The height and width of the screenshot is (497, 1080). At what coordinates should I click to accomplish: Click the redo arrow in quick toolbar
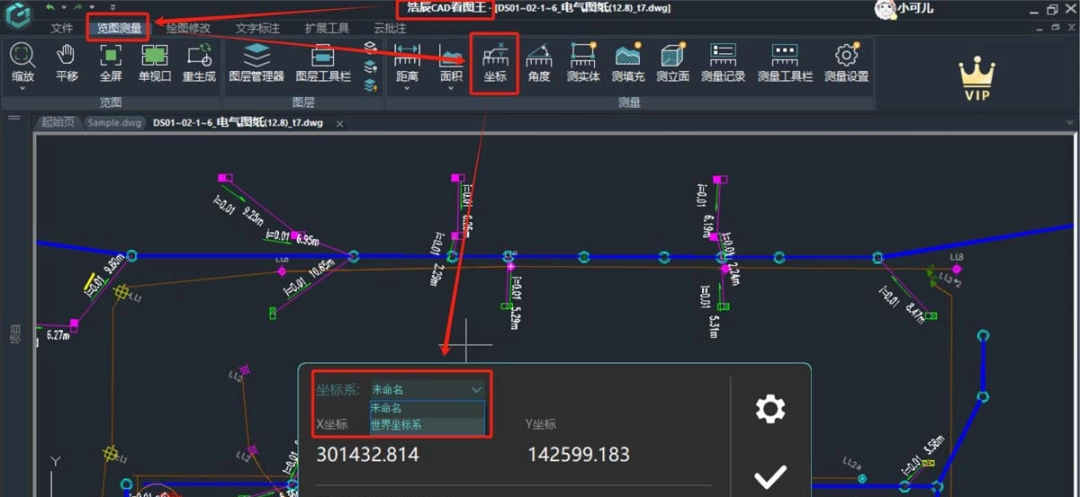click(78, 7)
